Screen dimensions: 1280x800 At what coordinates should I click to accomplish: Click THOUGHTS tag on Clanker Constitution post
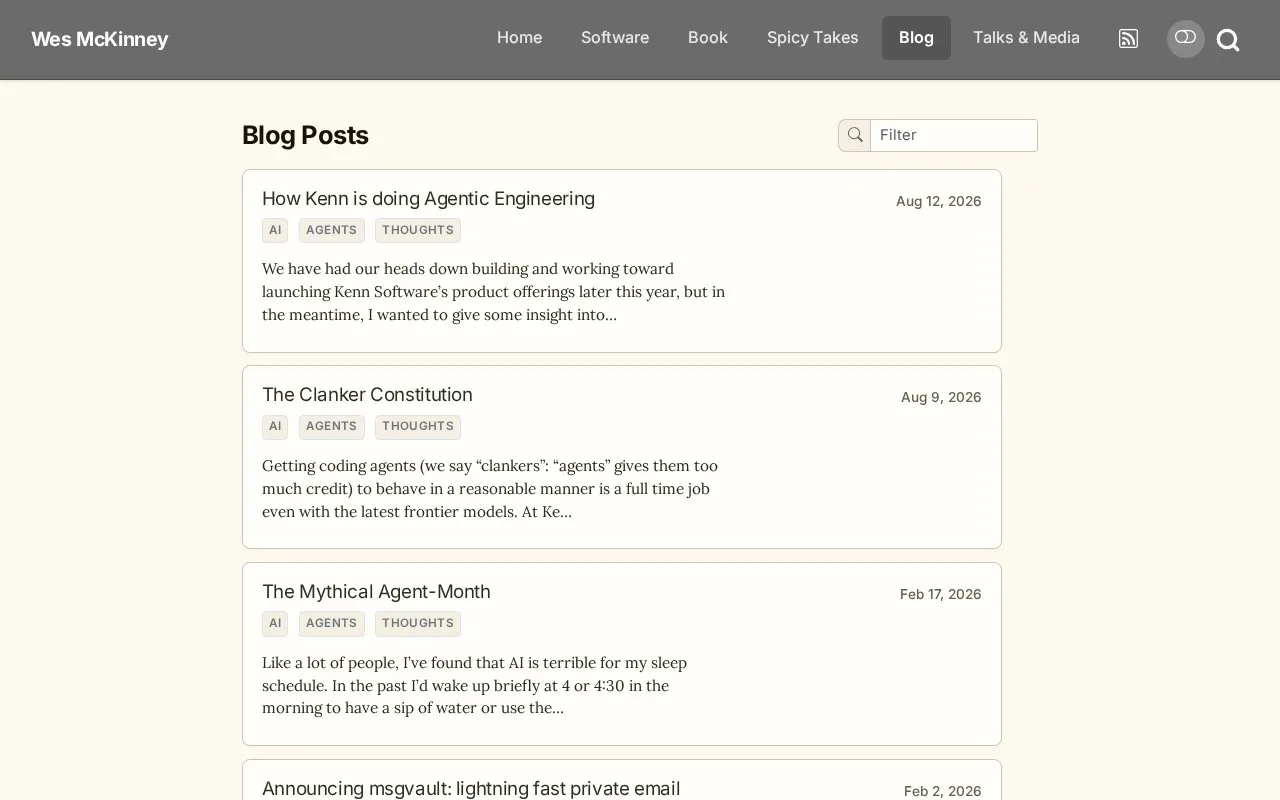(x=418, y=426)
